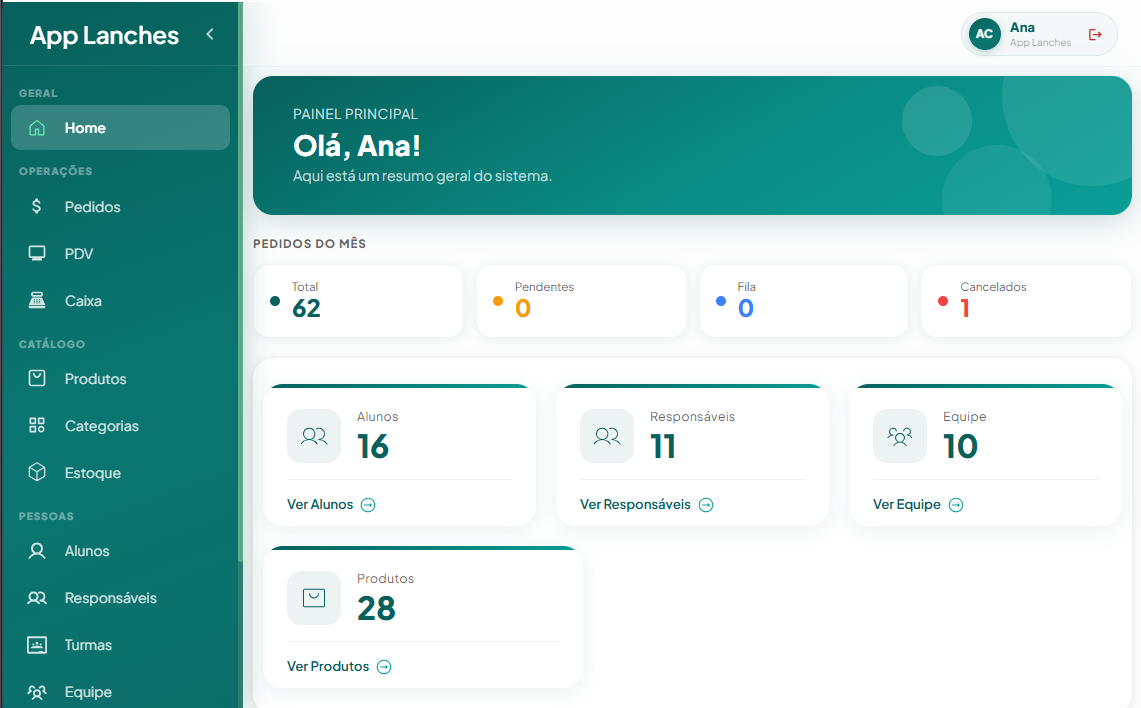Click the Pedidos dollar icon

click(x=36, y=207)
